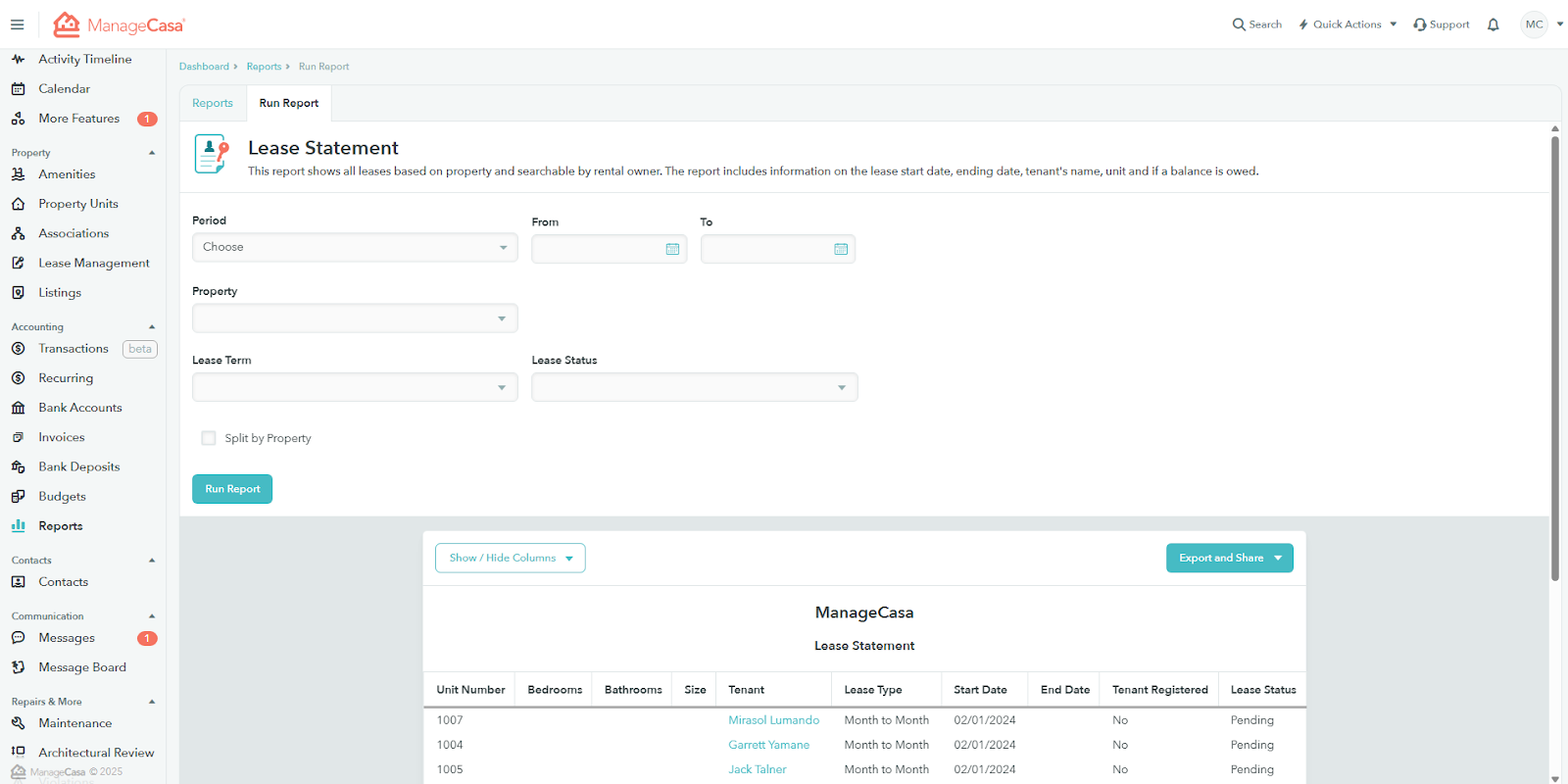Screen dimensions: 1568x784
Task: Click the Lease Status column header
Action: pyautogui.click(x=1263, y=690)
